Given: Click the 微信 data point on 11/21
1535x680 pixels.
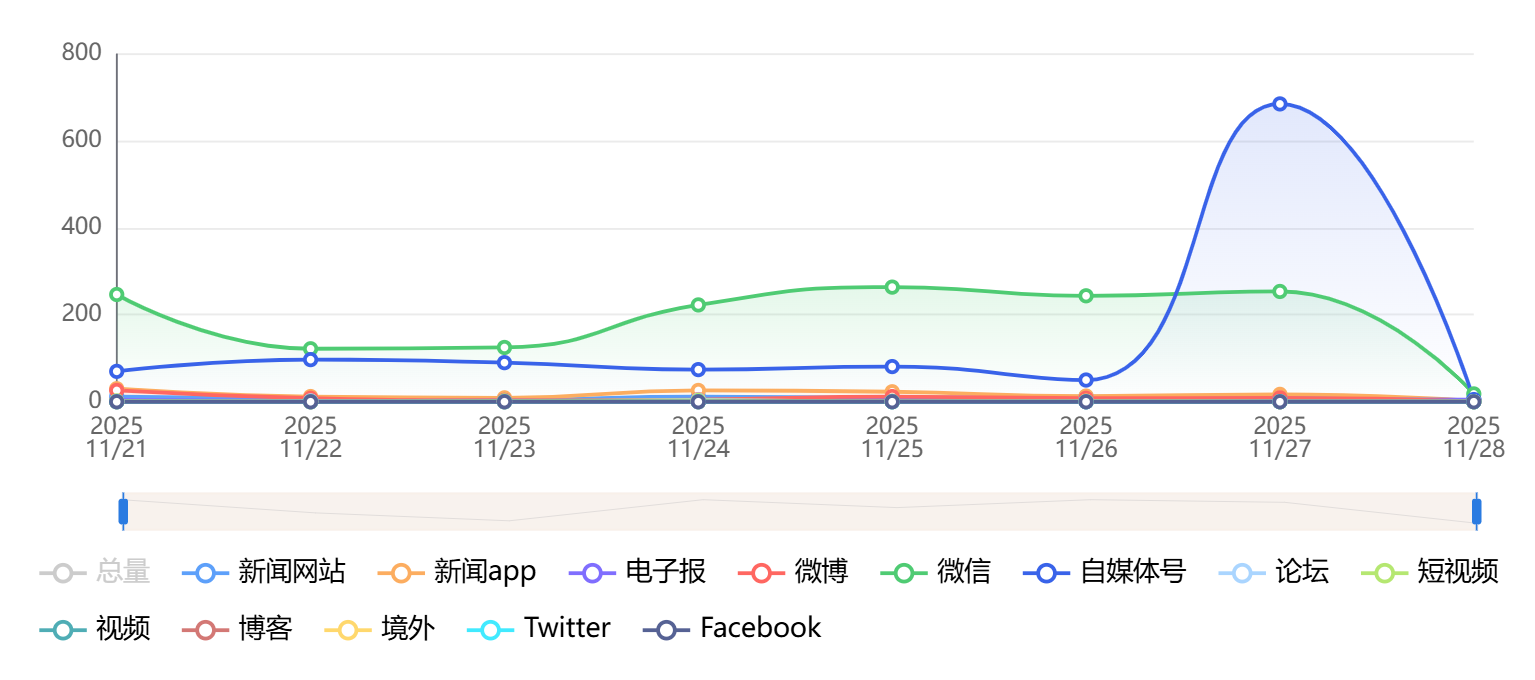Looking at the screenshot, I should pos(117,295).
